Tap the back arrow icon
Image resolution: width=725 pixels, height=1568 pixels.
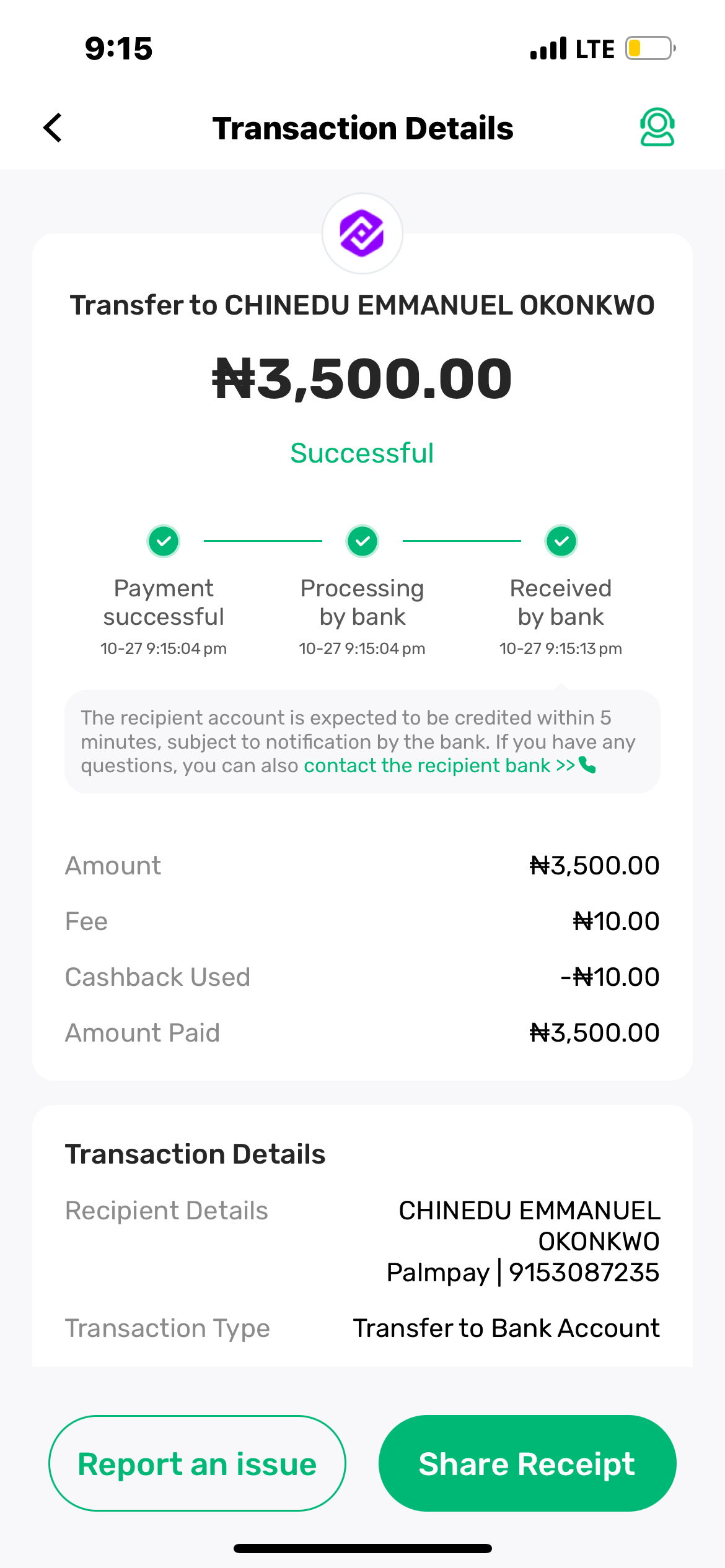(x=53, y=128)
